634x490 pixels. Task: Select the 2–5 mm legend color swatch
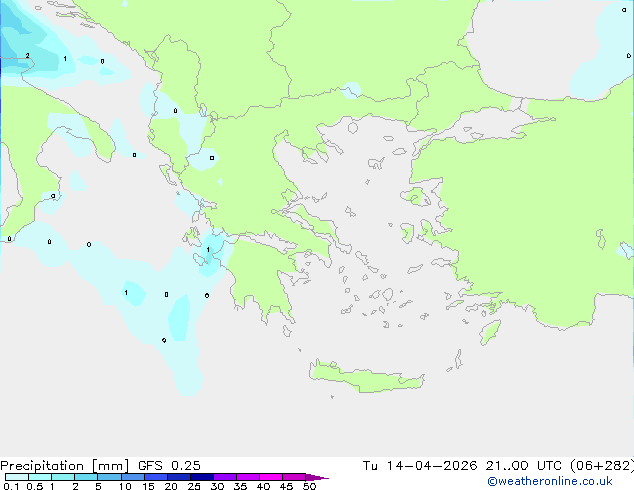[86, 477]
